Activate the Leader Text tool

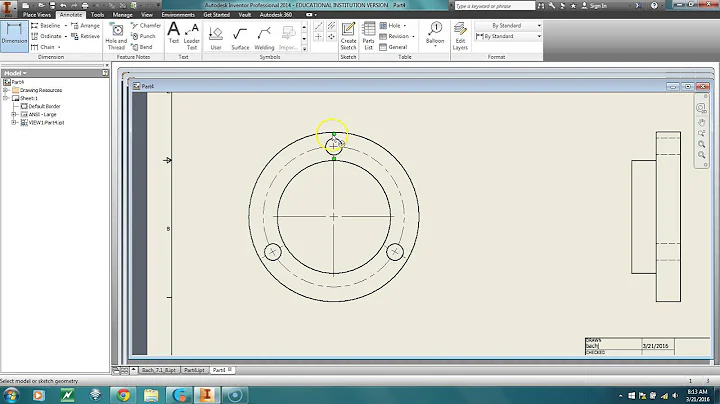click(x=191, y=37)
